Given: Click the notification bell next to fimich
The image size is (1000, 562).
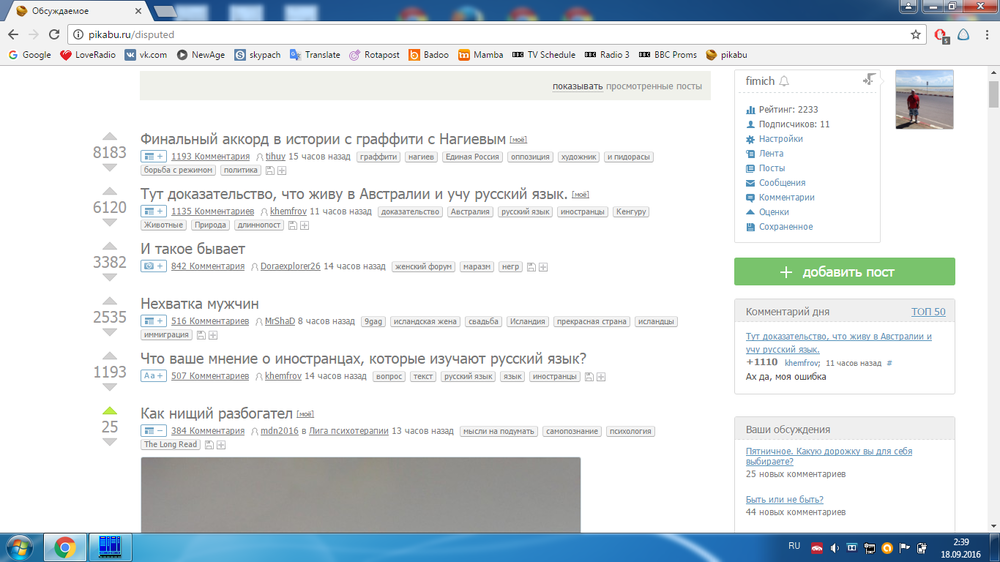Looking at the screenshot, I should point(784,81).
